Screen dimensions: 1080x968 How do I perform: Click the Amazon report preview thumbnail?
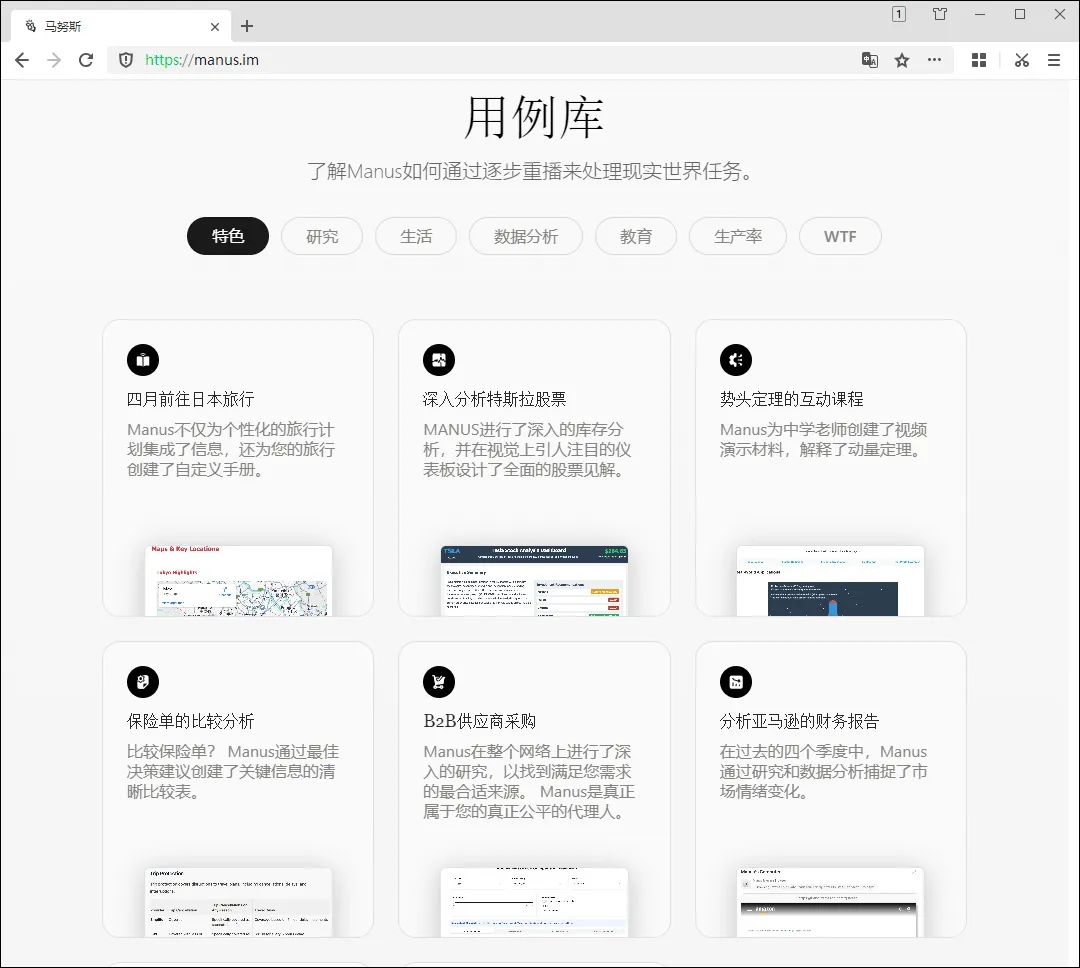click(831, 903)
